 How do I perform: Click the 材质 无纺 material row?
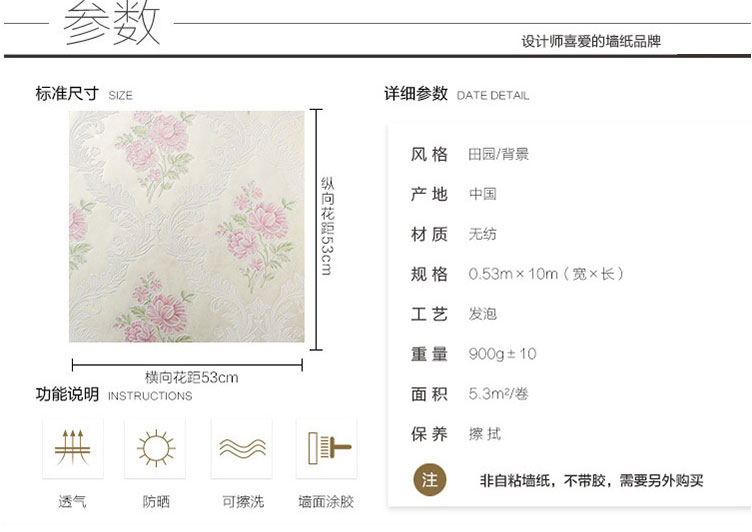tap(453, 234)
